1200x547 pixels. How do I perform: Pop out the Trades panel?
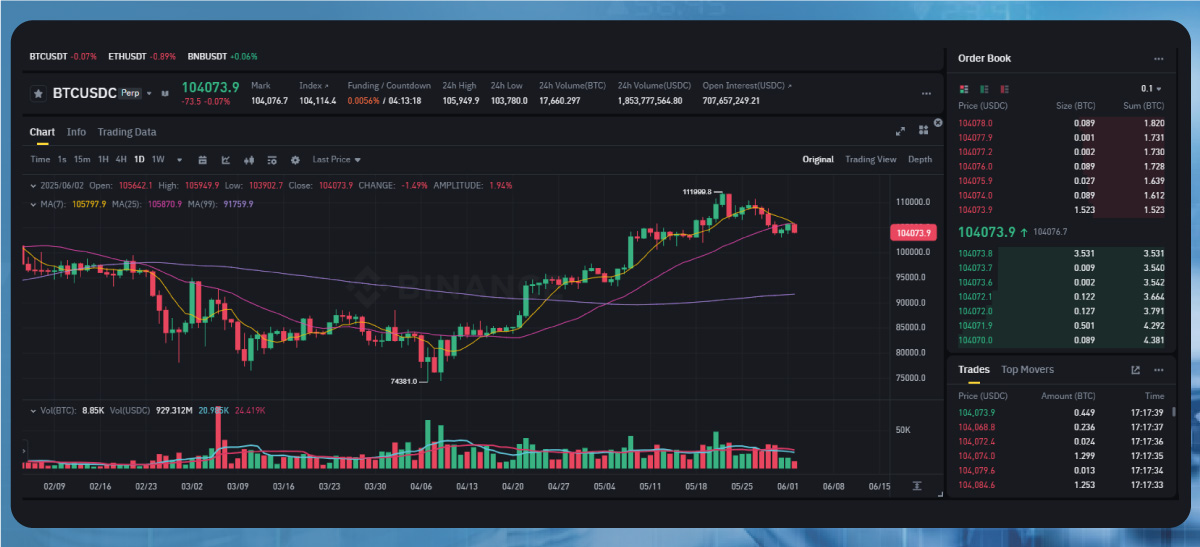[1135, 370]
